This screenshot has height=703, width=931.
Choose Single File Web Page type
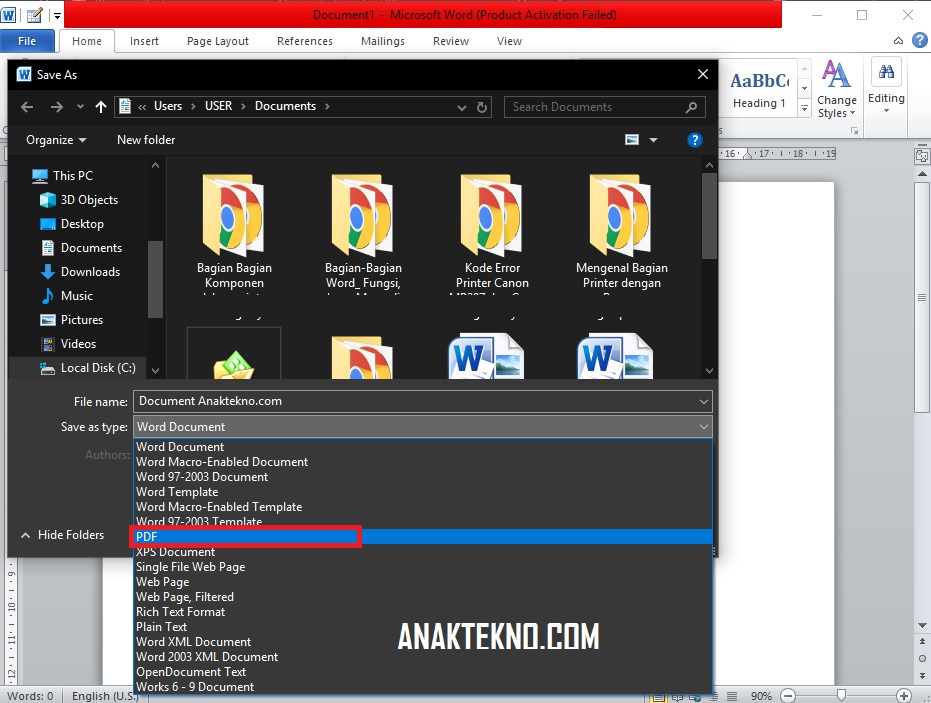(x=423, y=567)
